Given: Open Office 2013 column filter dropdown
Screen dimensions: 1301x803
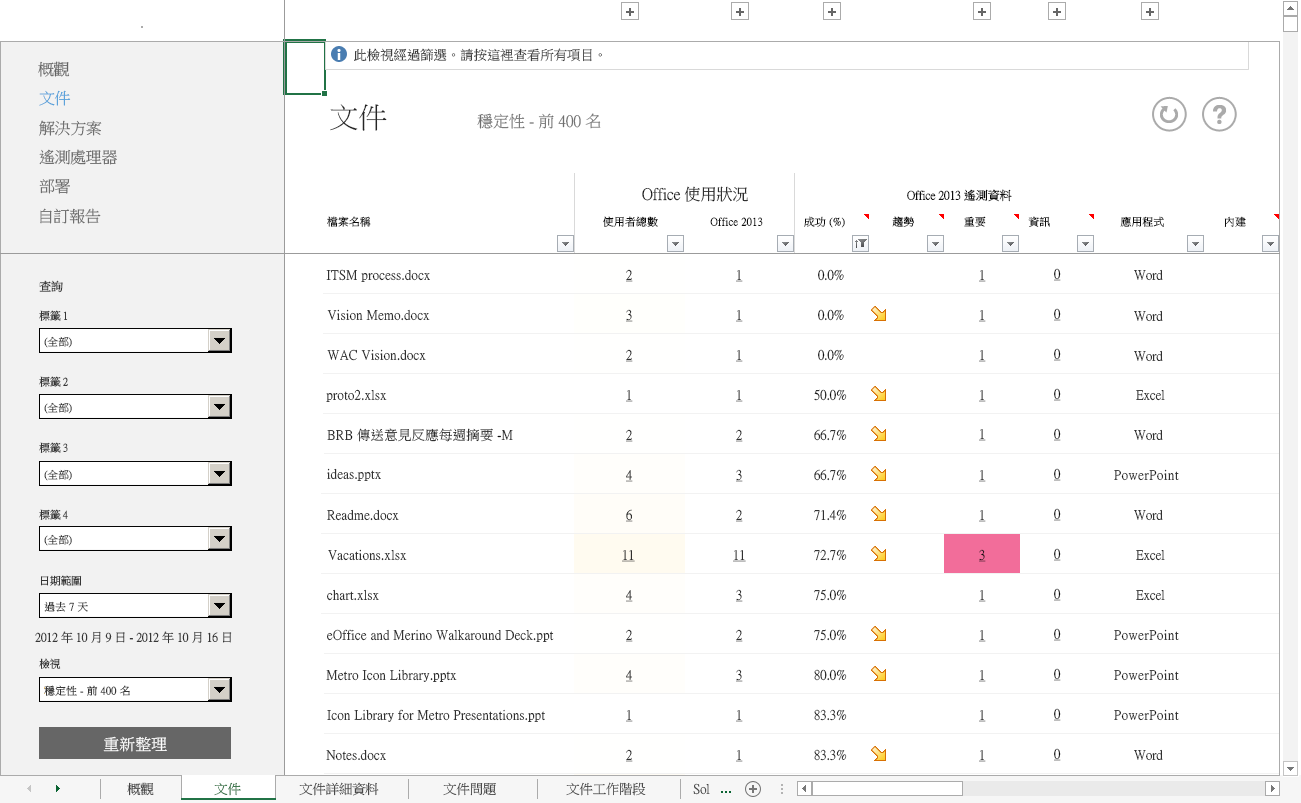Looking at the screenshot, I should (785, 243).
